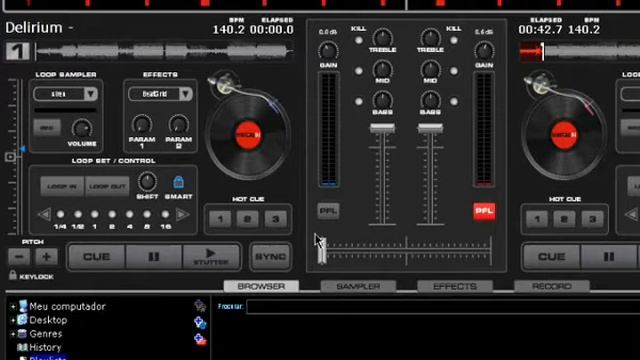Sync the left deck with SYNC button
This screenshot has width=640, height=360.
click(271, 257)
